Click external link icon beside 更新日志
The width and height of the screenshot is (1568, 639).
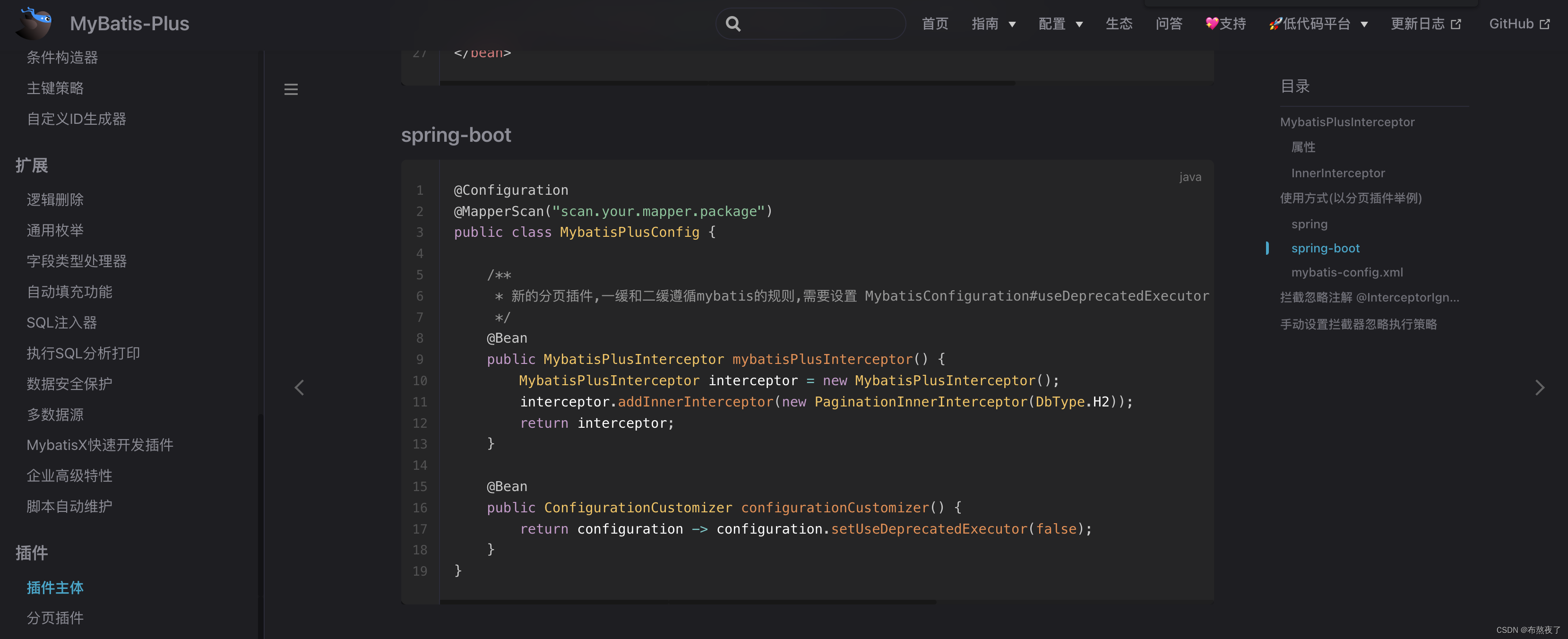coord(1456,25)
